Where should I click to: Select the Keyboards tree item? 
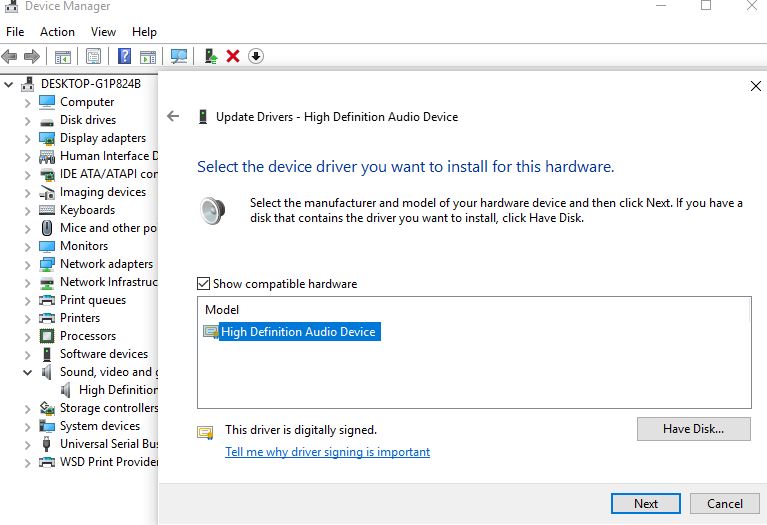[87, 210]
